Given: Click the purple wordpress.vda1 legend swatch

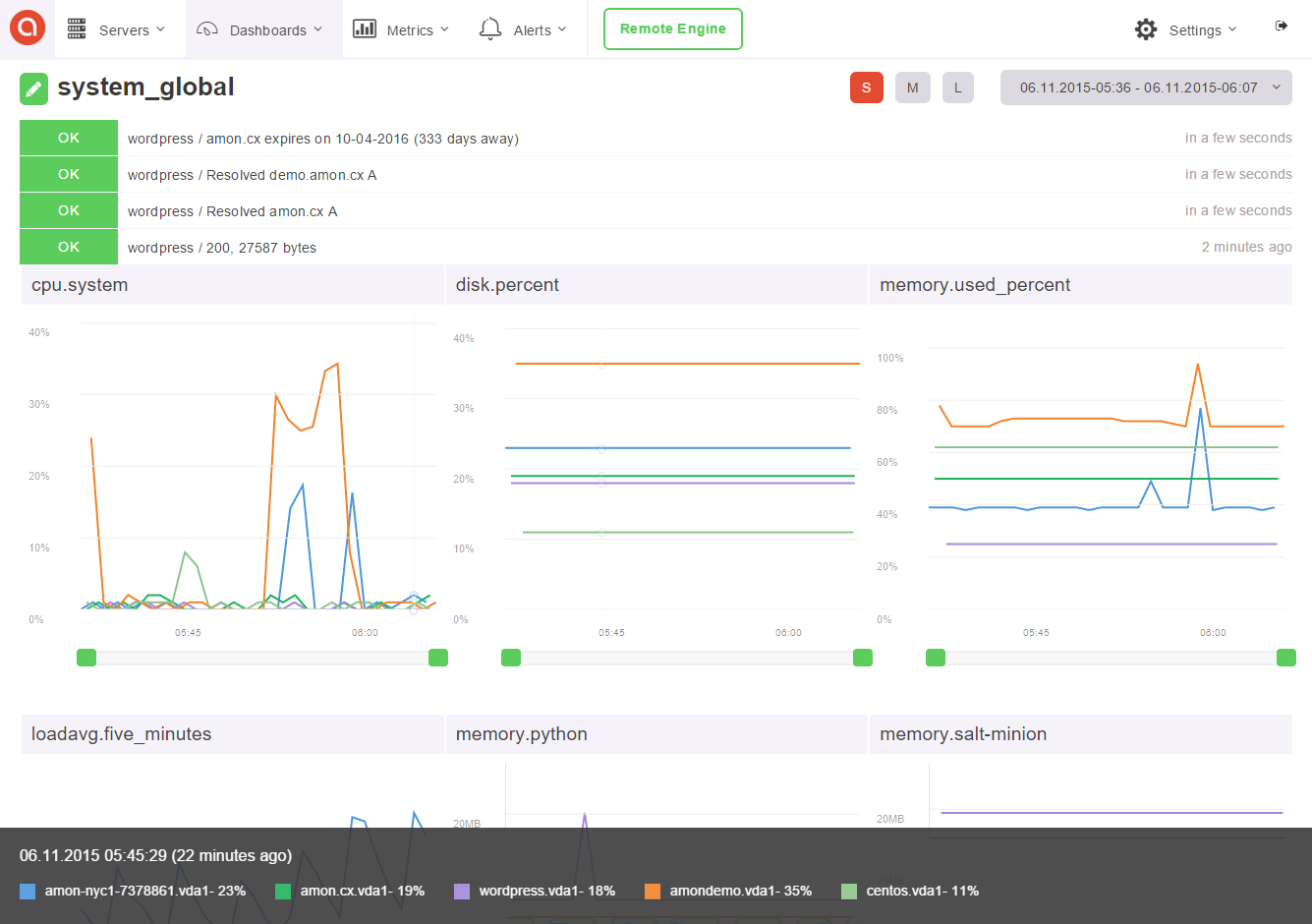Looking at the screenshot, I should coord(462,892).
